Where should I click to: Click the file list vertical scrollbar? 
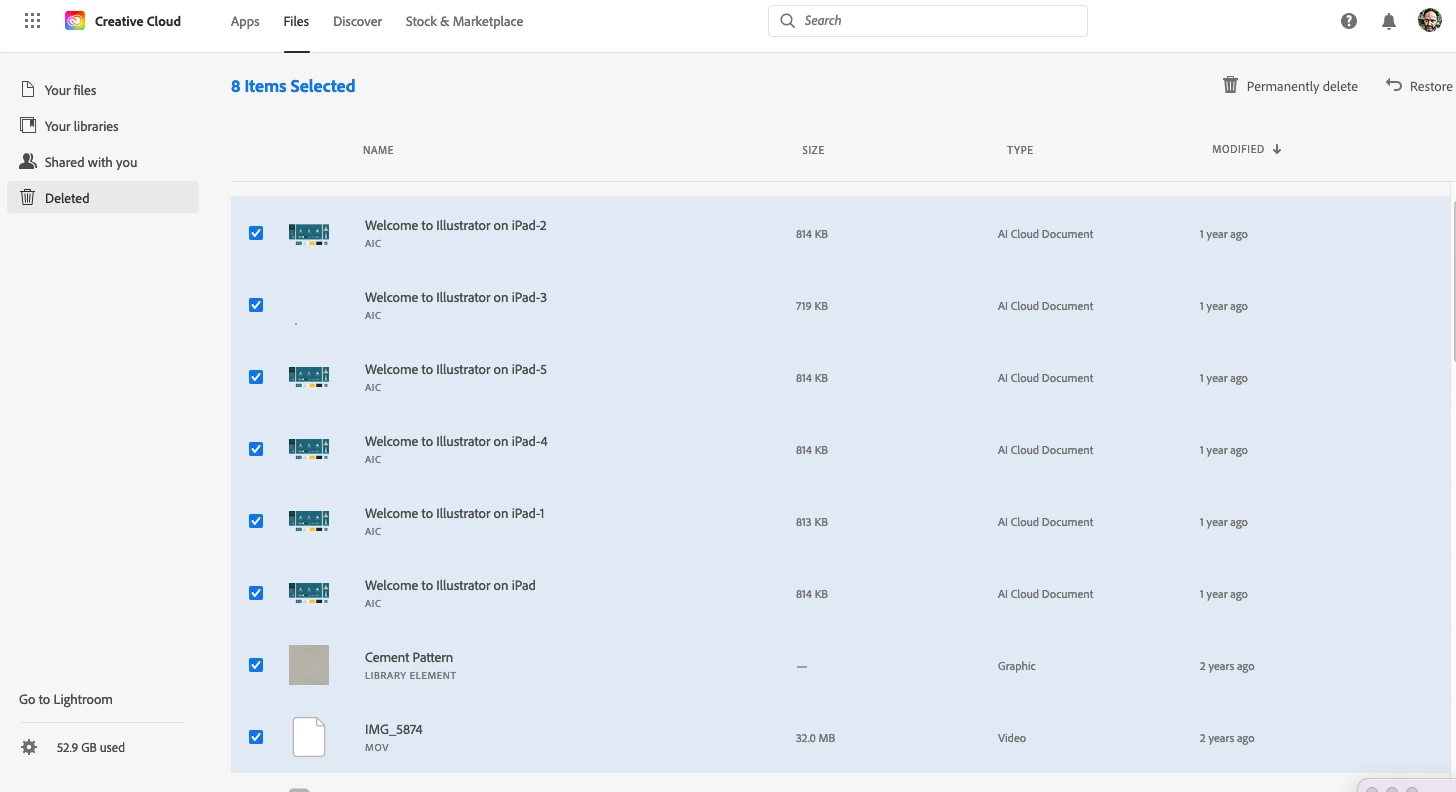pos(1453,280)
